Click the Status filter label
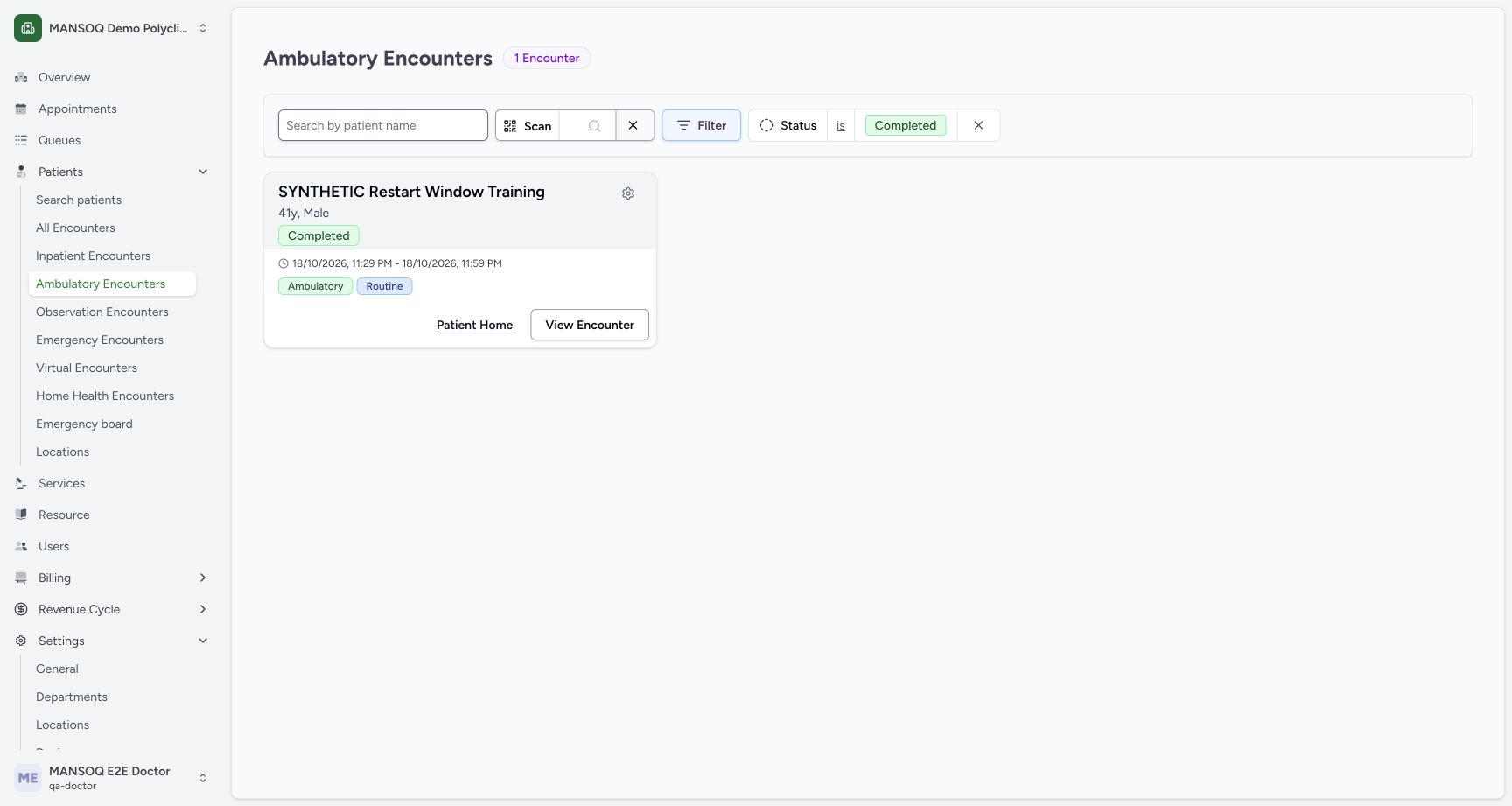Image resolution: width=1512 pixels, height=806 pixels. click(787, 125)
